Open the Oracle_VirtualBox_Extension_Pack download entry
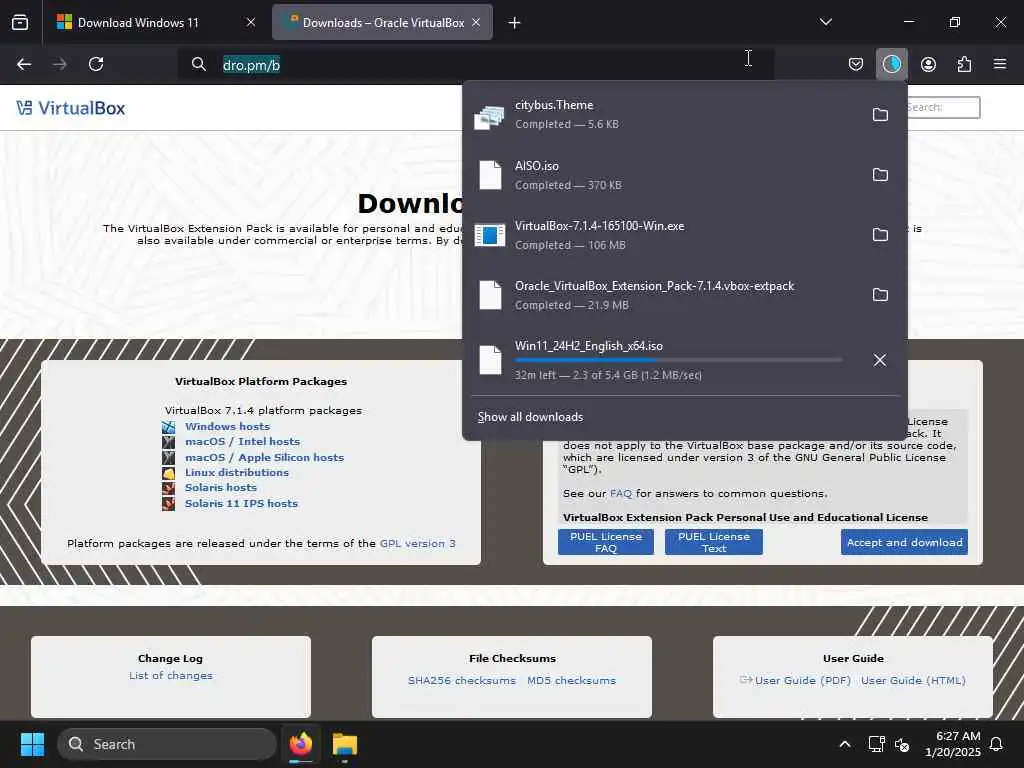This screenshot has height=768, width=1024. point(684,295)
